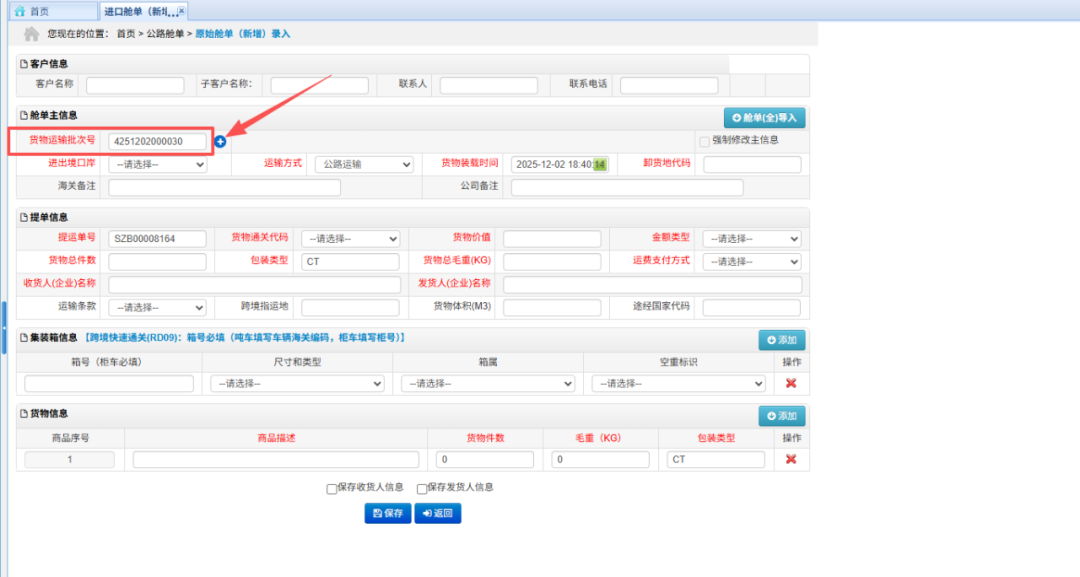
Task: Select the 进口舱单（新增）tab
Action: [x=143, y=11]
